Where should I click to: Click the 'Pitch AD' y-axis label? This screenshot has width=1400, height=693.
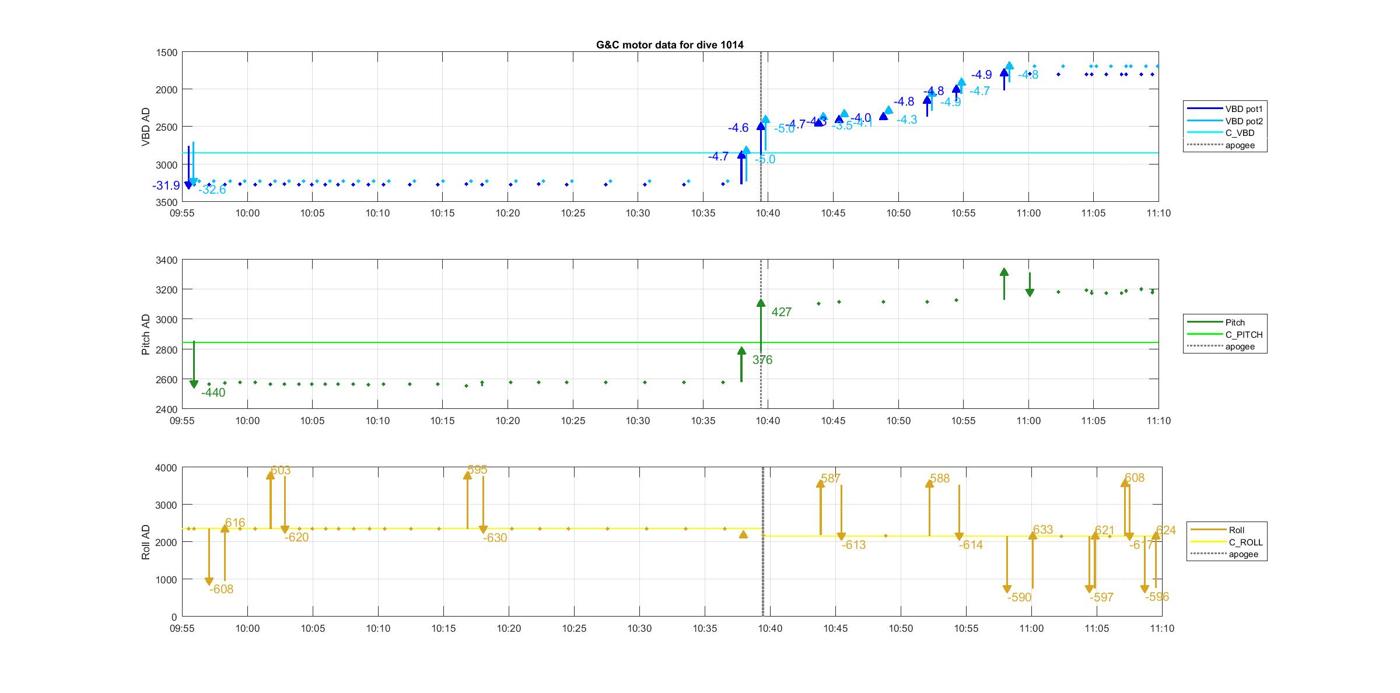(146, 335)
